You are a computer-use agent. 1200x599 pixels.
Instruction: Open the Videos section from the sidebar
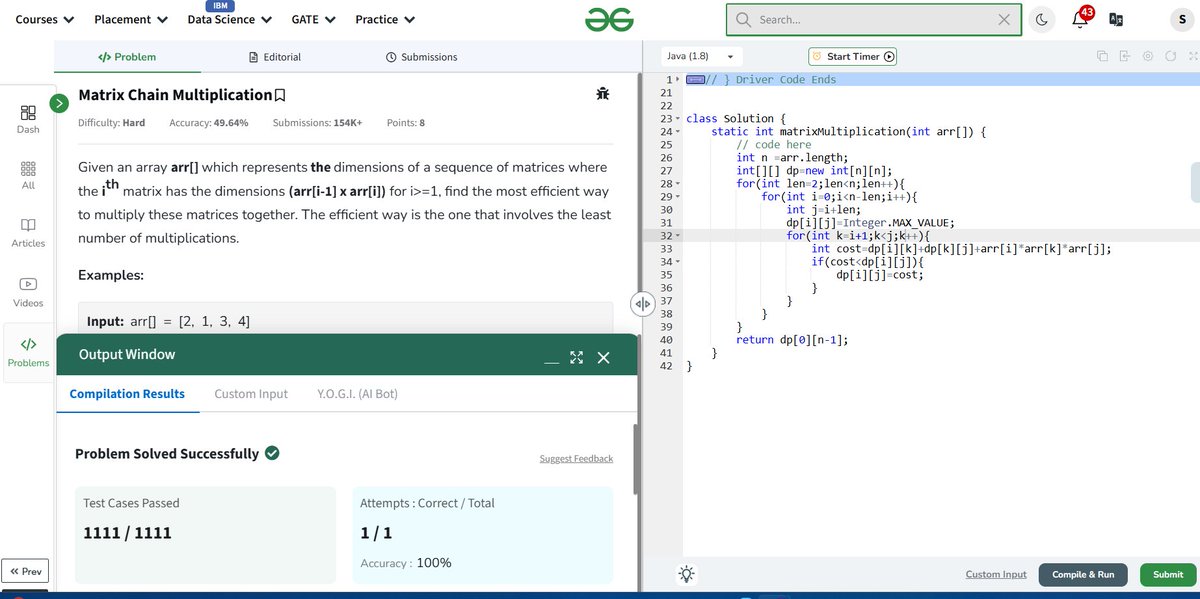27,291
